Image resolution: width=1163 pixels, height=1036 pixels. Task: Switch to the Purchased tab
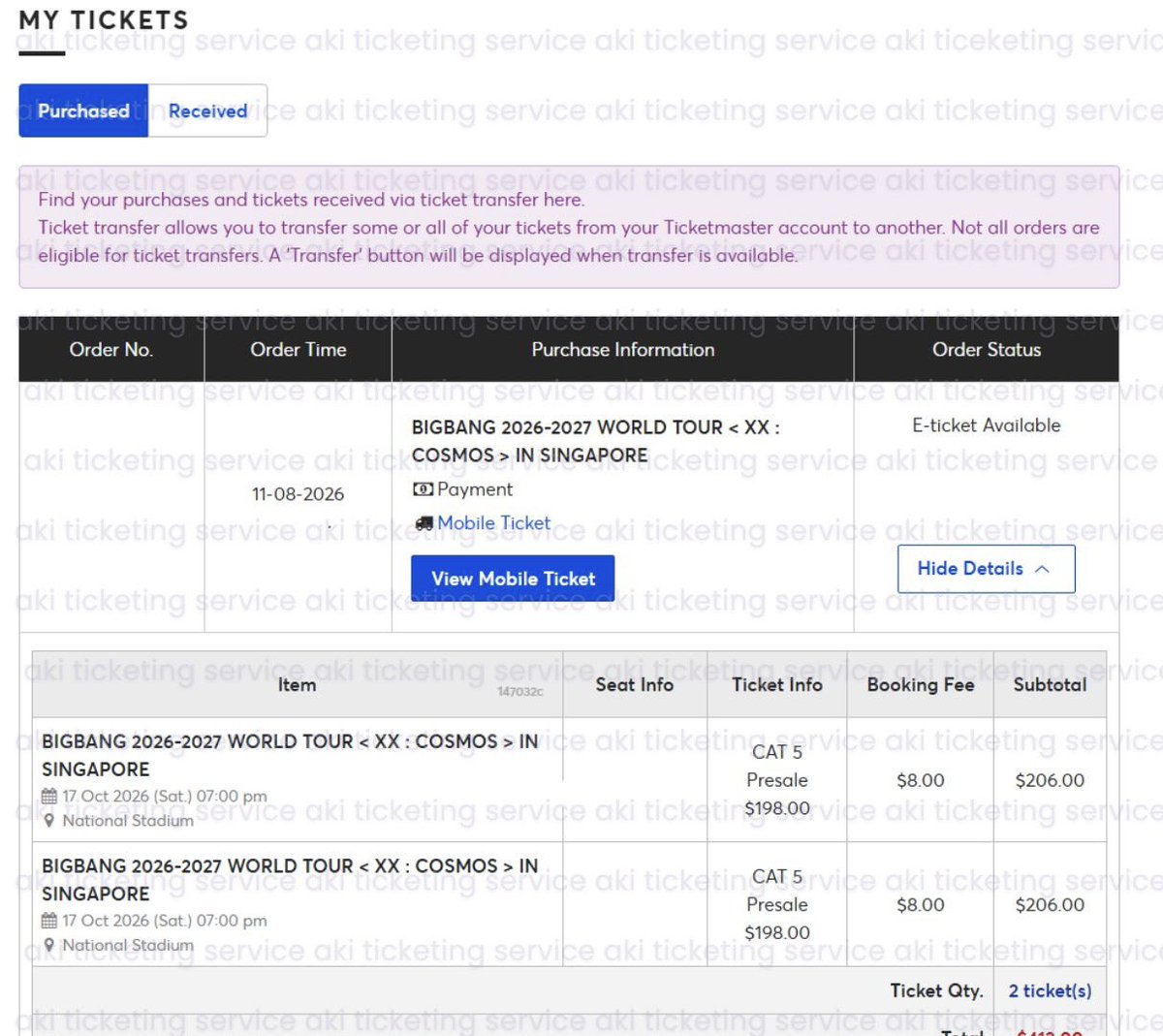click(83, 110)
